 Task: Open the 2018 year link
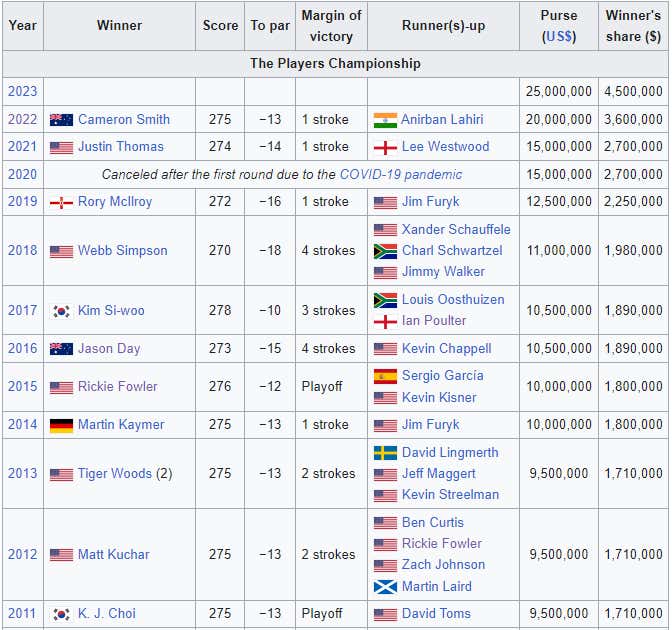pos(23,251)
